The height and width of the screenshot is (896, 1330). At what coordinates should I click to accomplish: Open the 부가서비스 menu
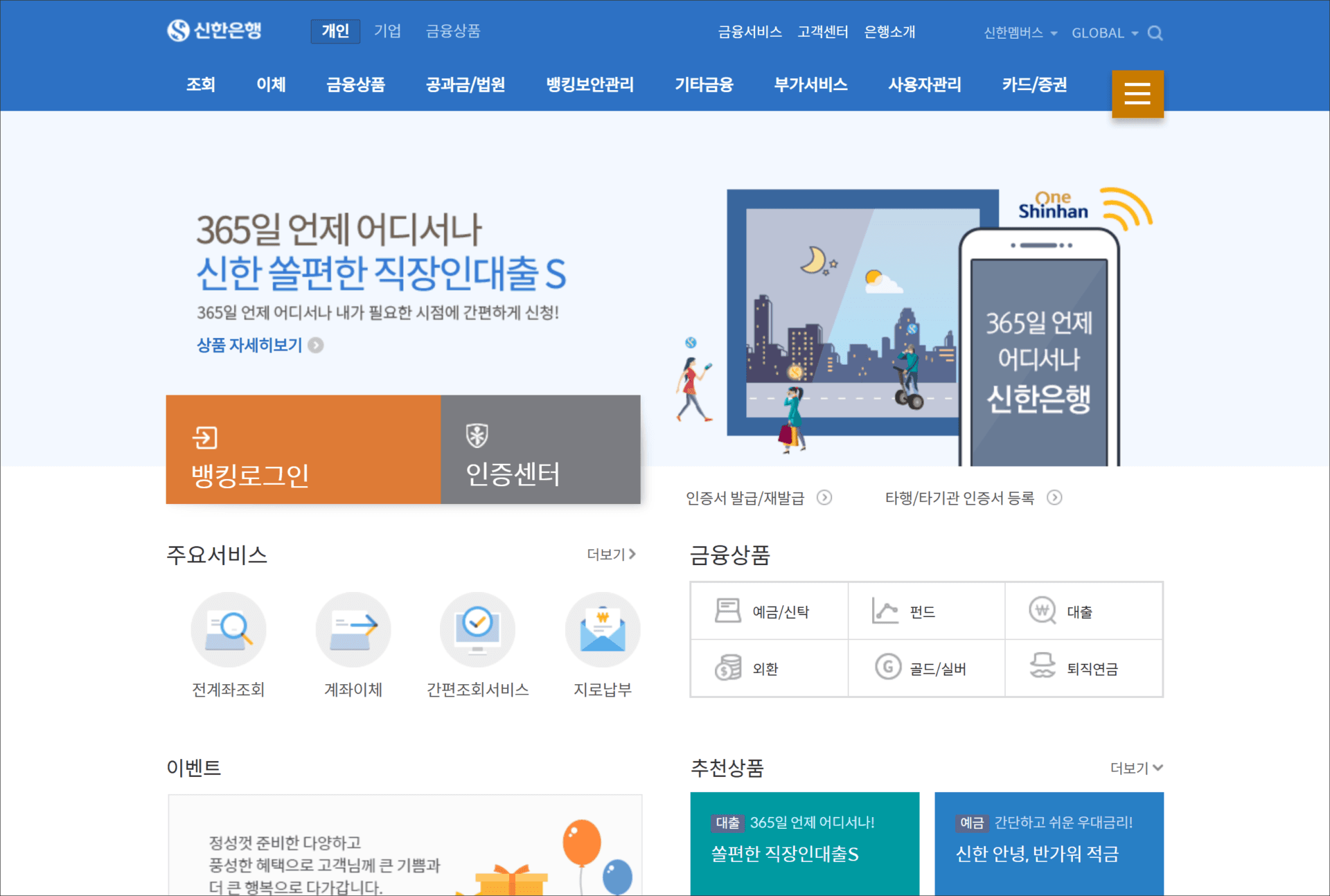tap(810, 84)
